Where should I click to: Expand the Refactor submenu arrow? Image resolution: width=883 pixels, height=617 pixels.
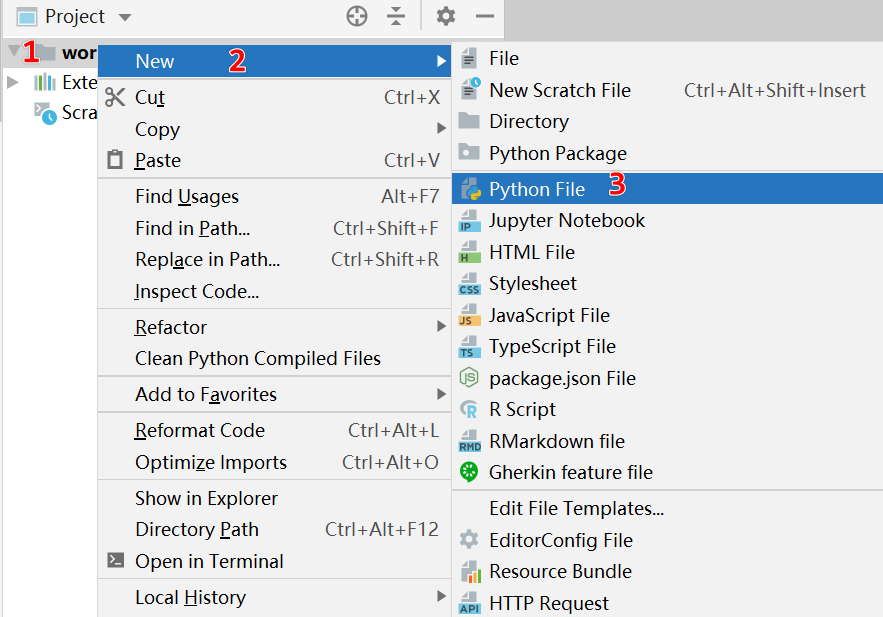click(441, 327)
